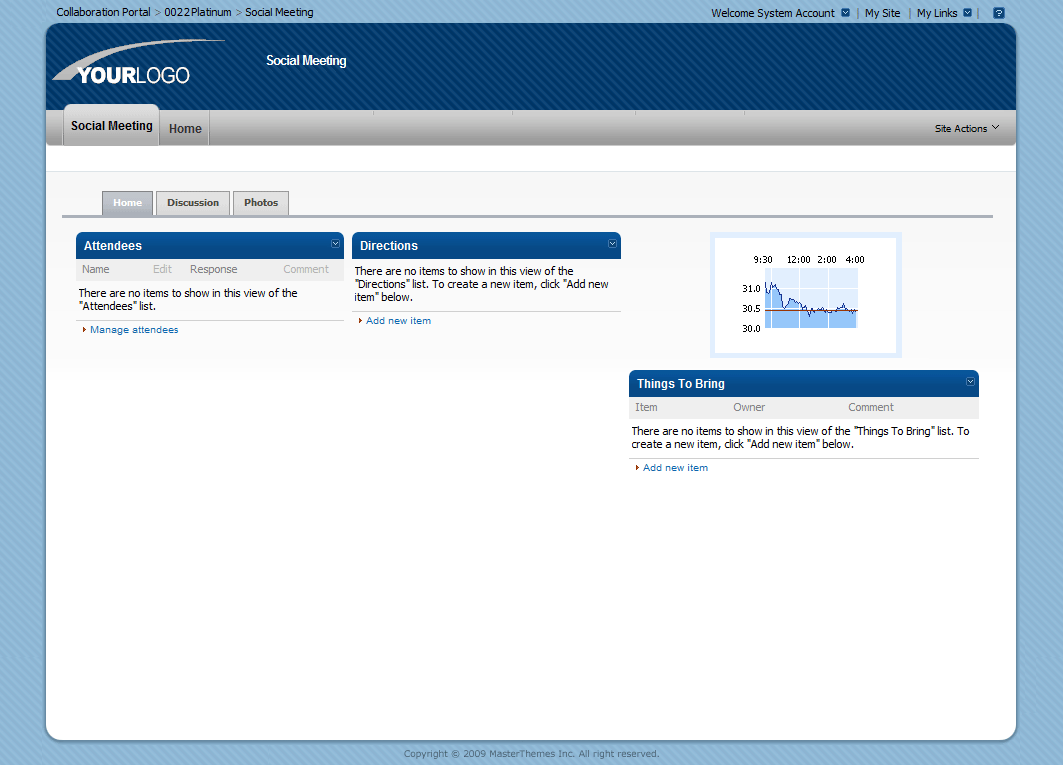Select the Home quick launch tab
This screenshot has width=1063, height=765.
[127, 202]
